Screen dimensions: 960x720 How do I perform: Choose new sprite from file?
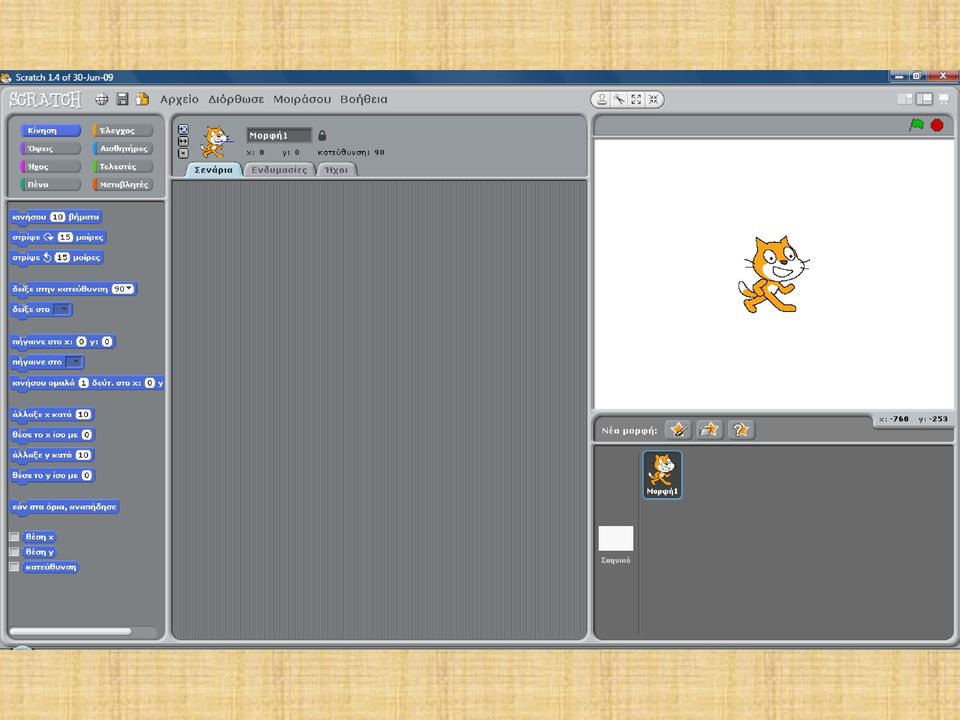point(709,430)
